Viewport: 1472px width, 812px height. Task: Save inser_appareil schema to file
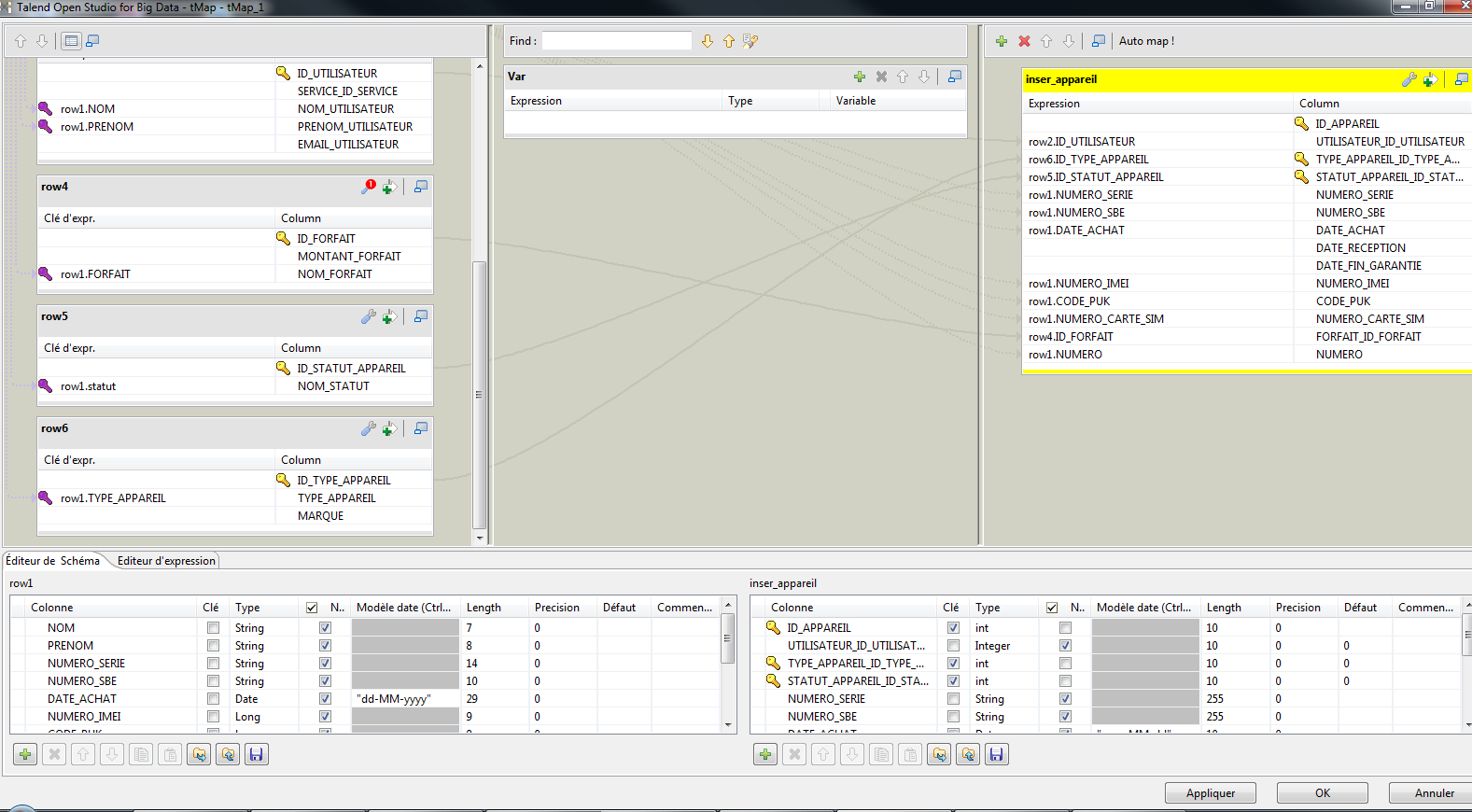pyautogui.click(x=997, y=754)
